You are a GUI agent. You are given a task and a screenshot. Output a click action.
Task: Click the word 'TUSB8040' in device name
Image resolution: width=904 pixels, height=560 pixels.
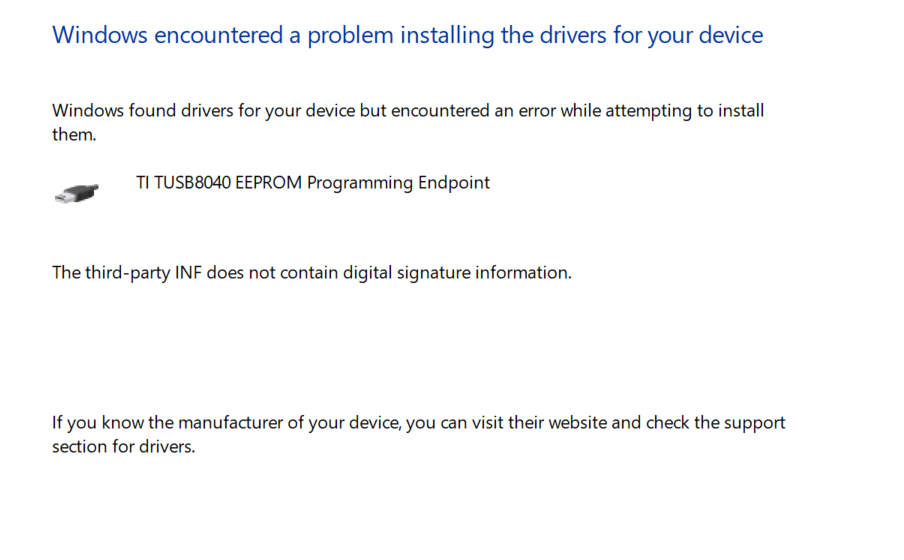192,183
